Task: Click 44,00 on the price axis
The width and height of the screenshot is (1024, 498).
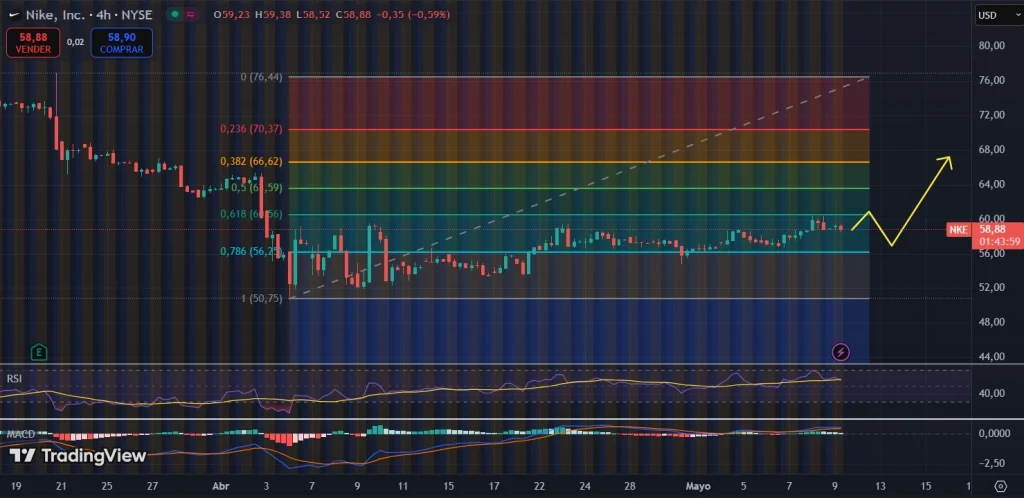Action: 992,356
